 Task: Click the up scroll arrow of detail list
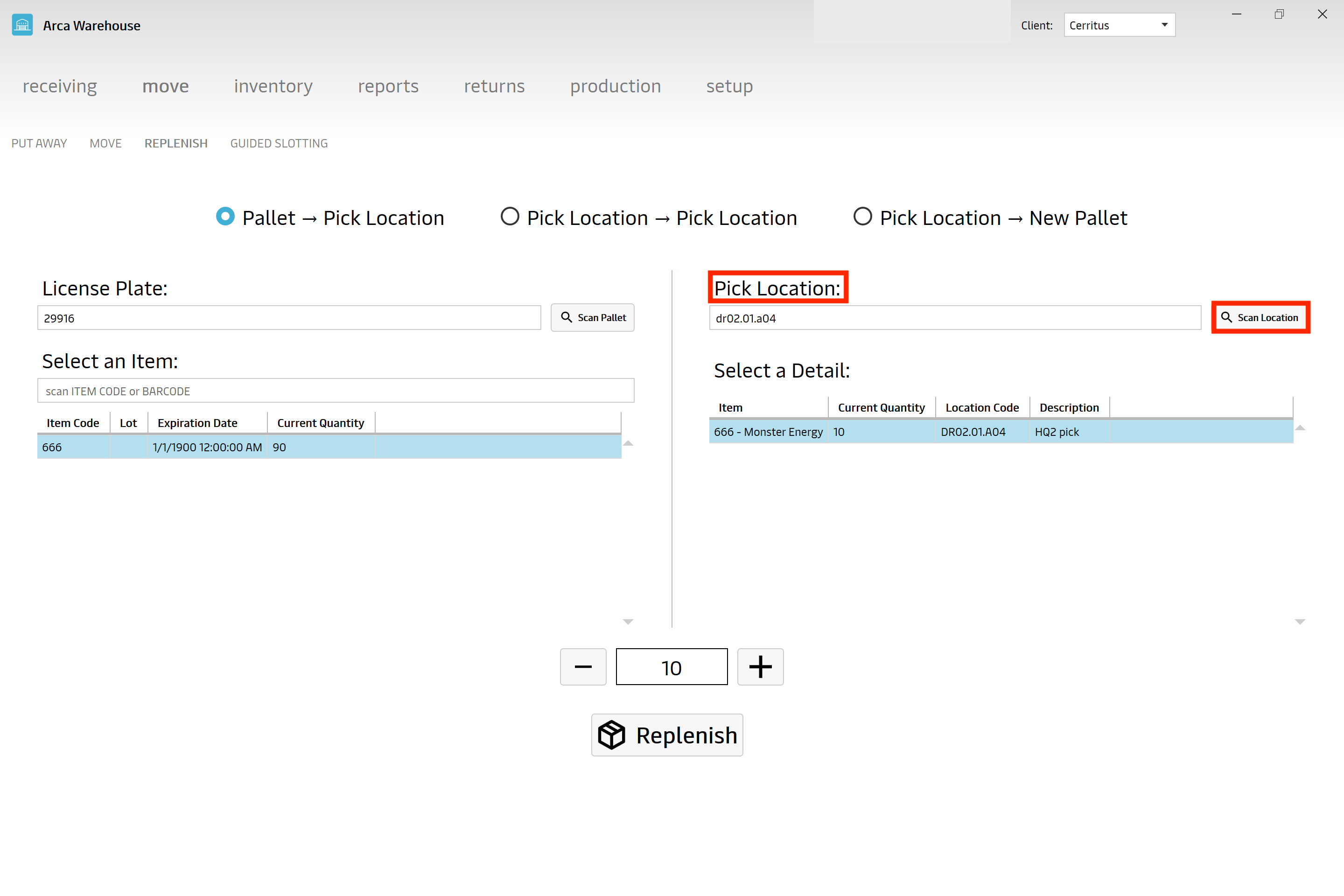click(x=1300, y=427)
